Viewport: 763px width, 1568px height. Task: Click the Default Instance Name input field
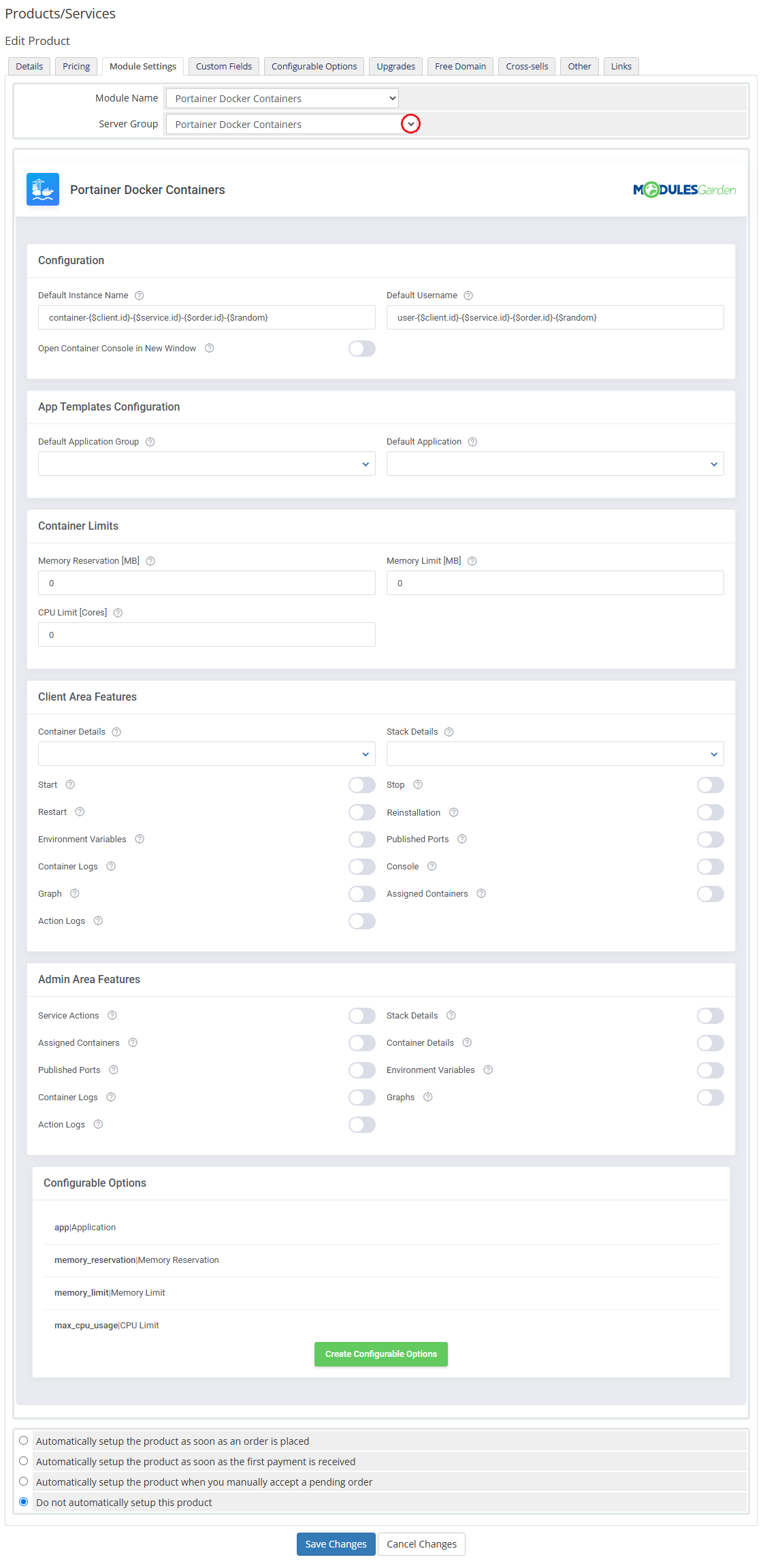207,317
